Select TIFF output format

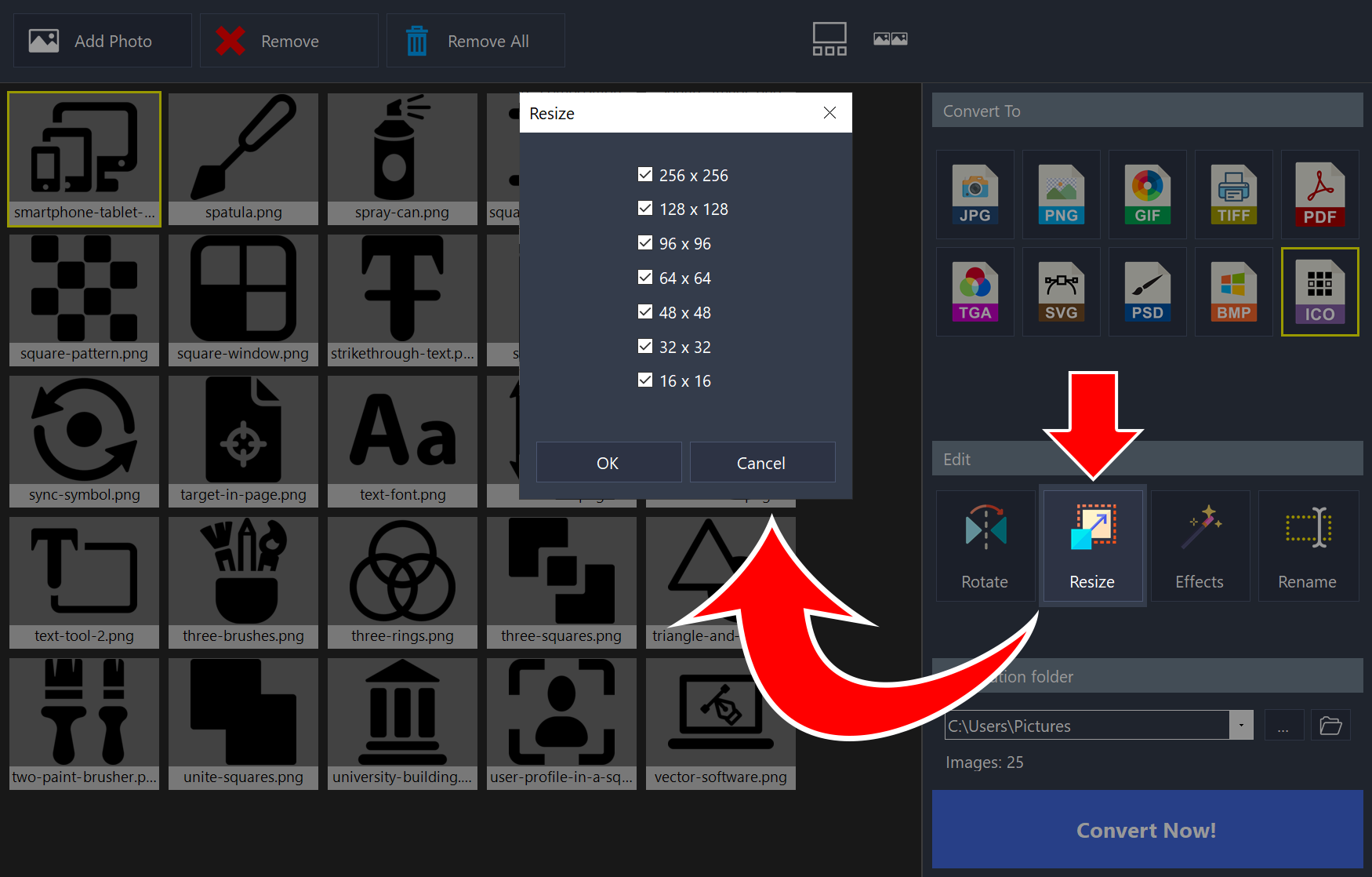coord(1233,195)
